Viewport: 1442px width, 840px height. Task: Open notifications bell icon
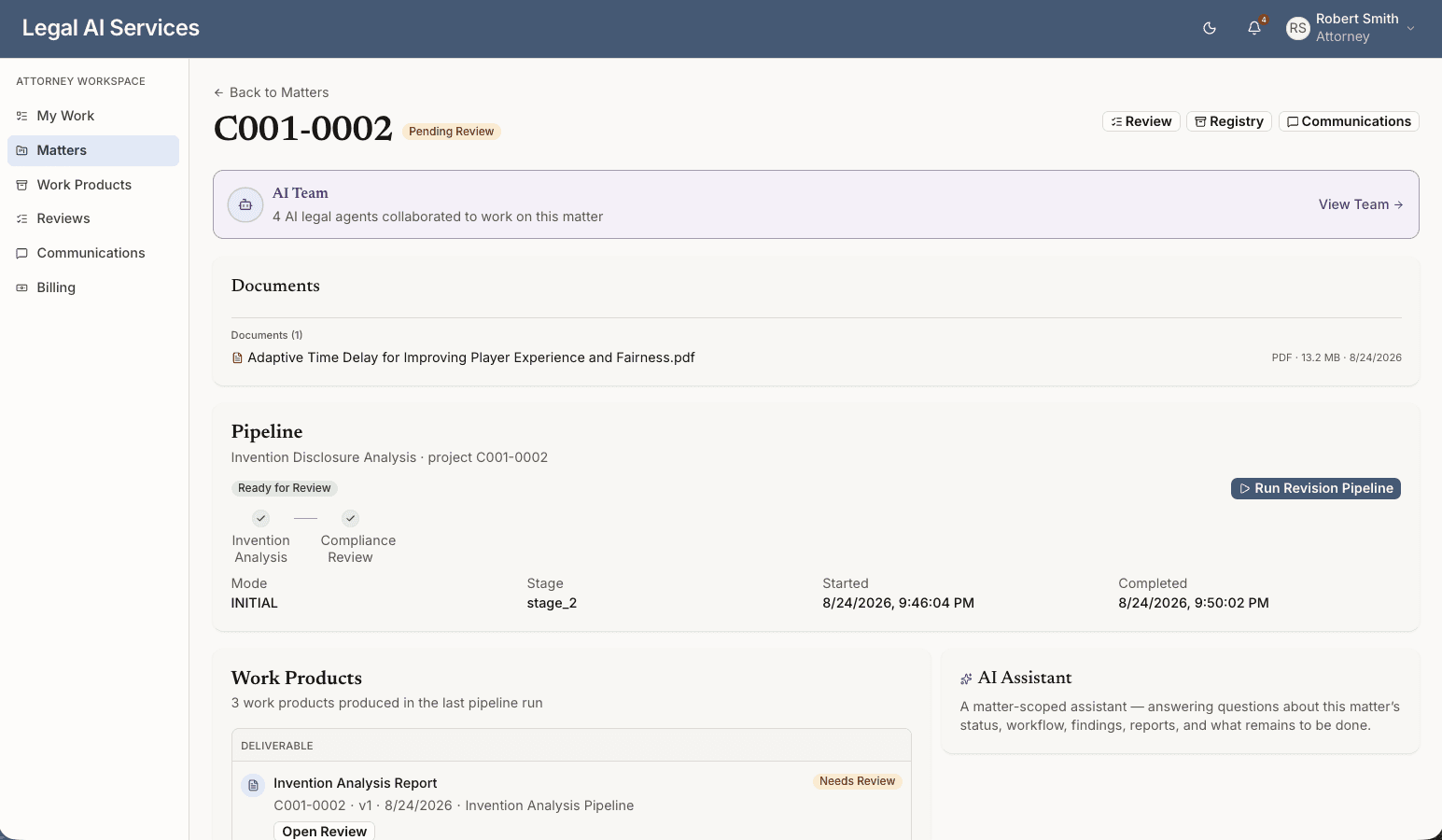pos(1254,28)
